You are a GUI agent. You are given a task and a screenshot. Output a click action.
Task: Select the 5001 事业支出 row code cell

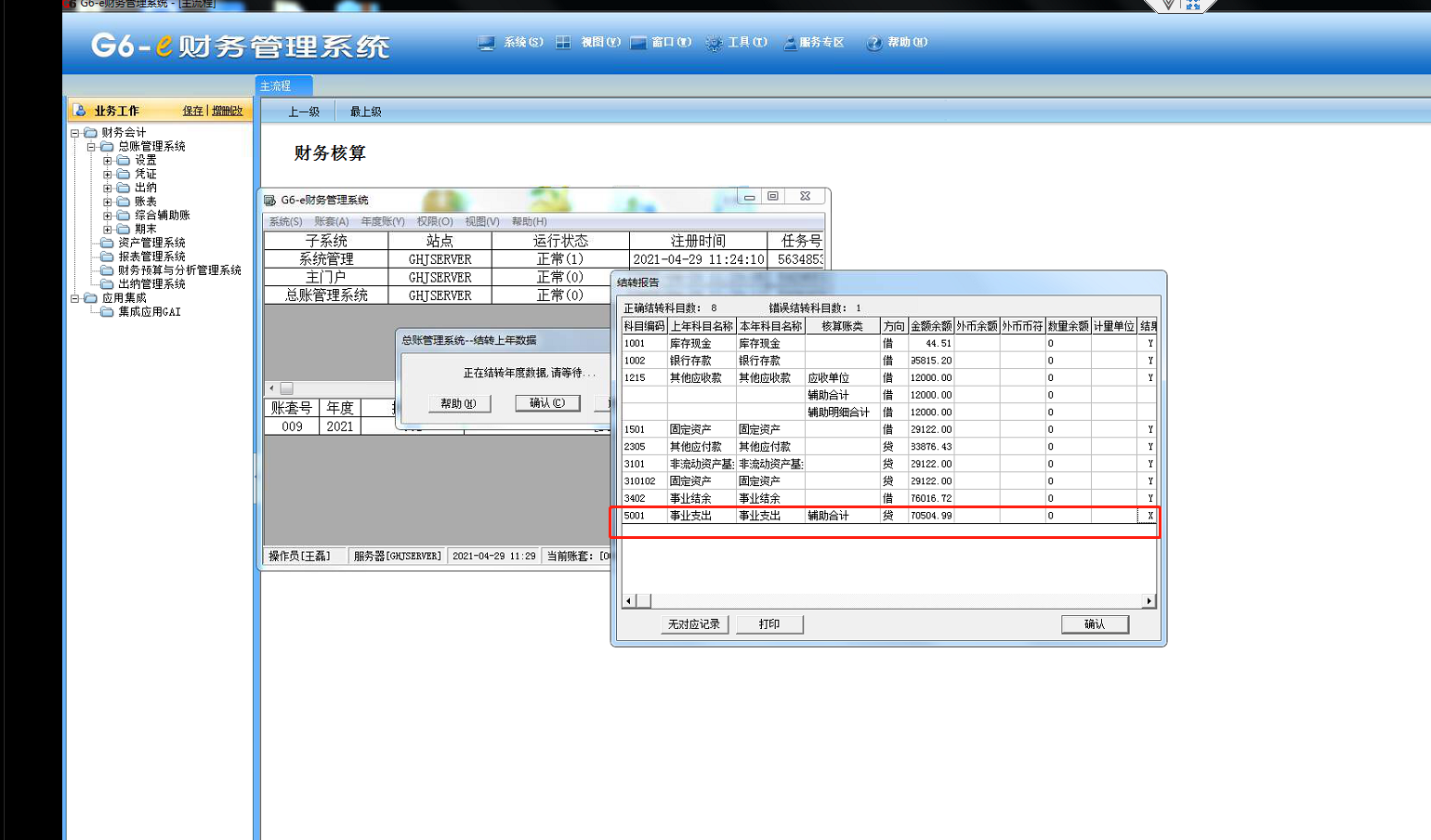644,516
